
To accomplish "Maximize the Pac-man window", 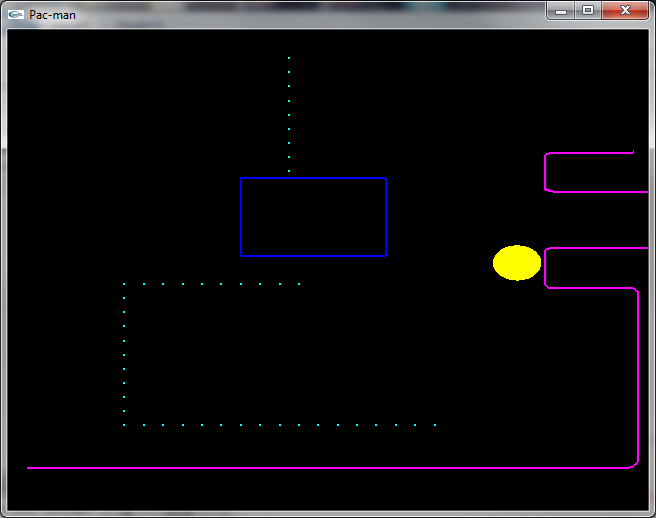I will pos(588,10).
